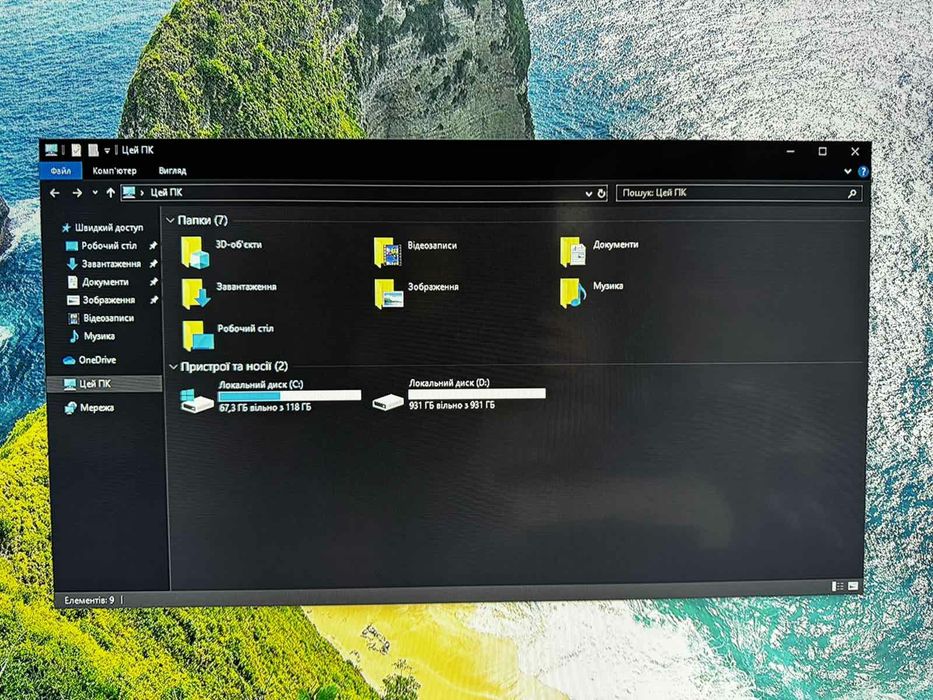The width and height of the screenshot is (933, 700).
Task: Select Зображення in the navigation pane
Action: click(x=108, y=300)
